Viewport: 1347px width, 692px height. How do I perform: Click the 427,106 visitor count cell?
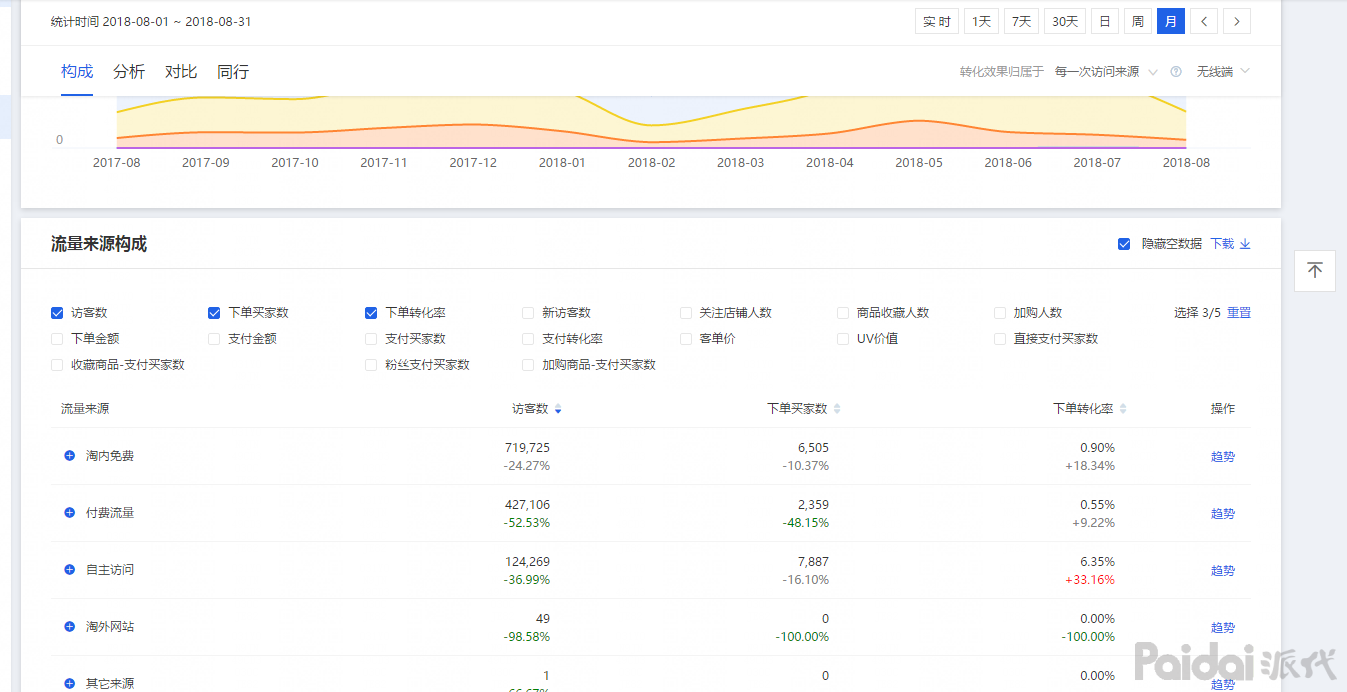pyautogui.click(x=527, y=505)
